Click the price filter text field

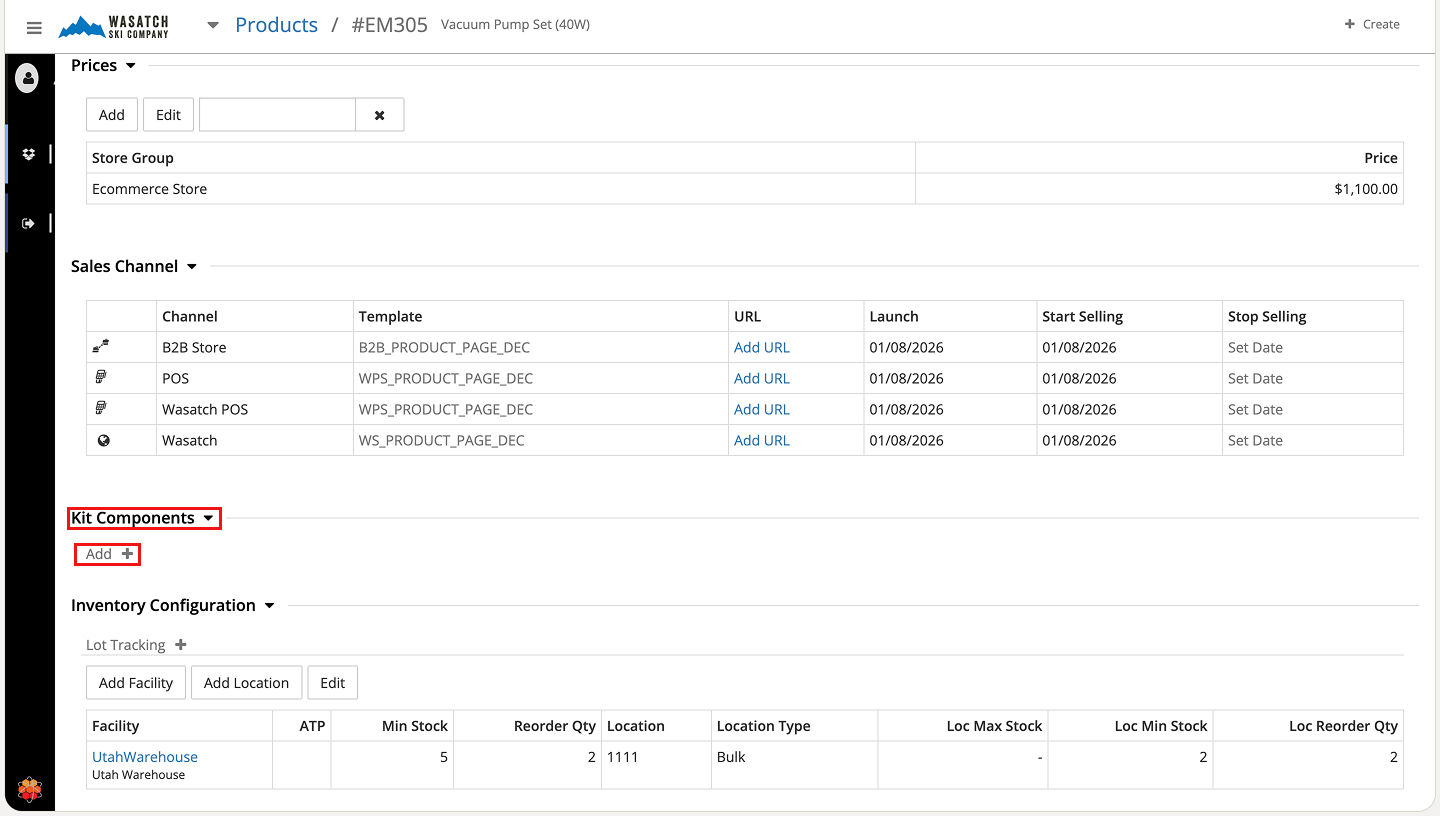click(277, 115)
